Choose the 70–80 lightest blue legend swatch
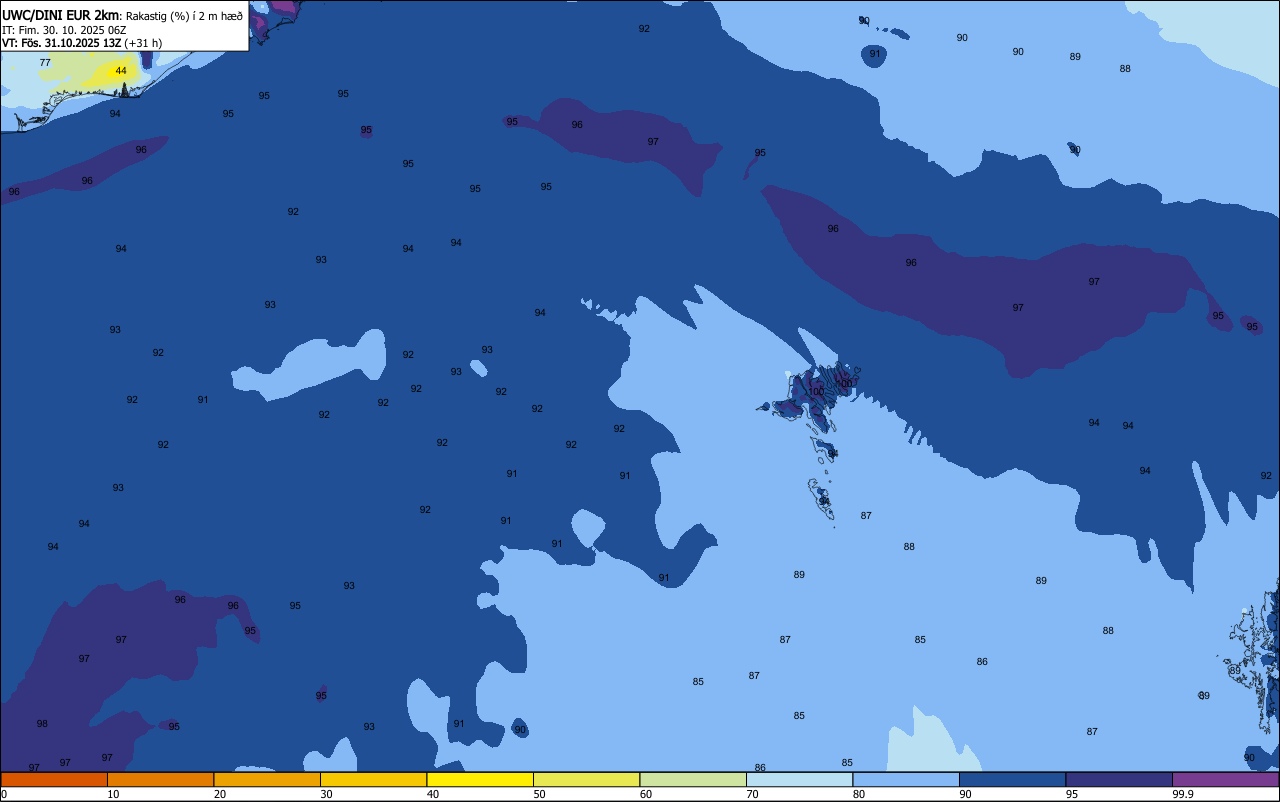Image resolution: width=1280 pixels, height=802 pixels. 799,779
